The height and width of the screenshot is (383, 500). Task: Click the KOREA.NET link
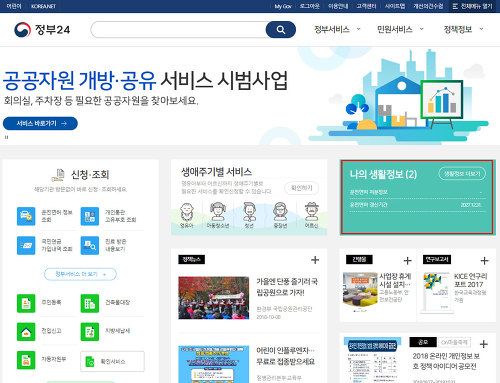43,6
